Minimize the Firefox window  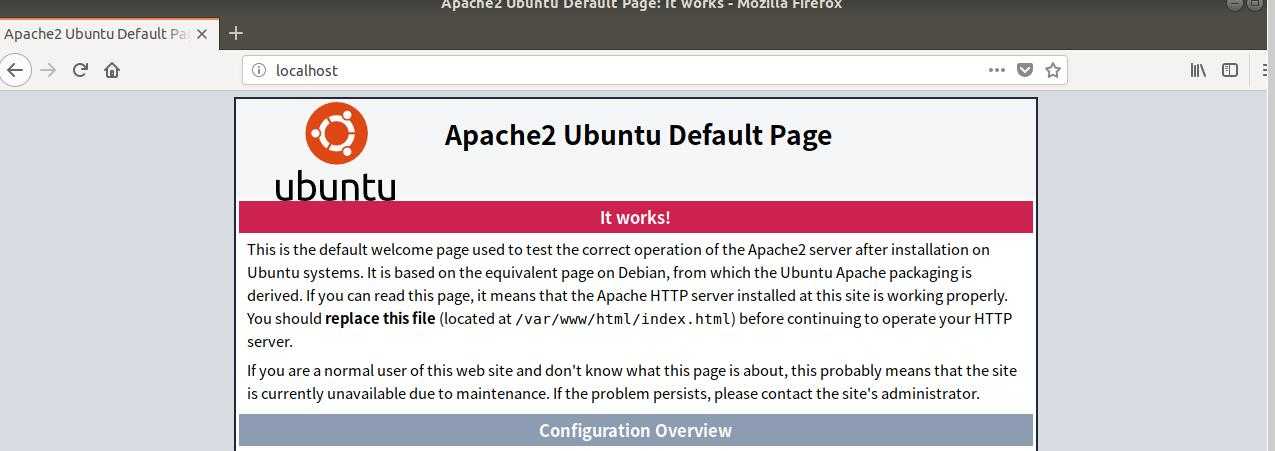click(1235, 4)
